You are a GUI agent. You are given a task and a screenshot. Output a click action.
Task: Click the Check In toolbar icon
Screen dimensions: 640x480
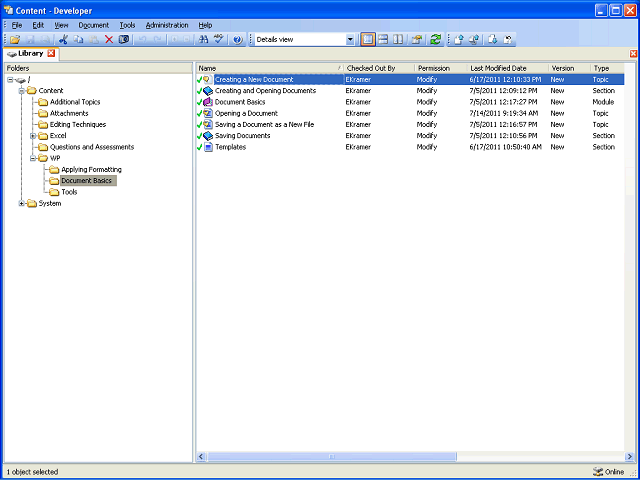click(x=459, y=40)
